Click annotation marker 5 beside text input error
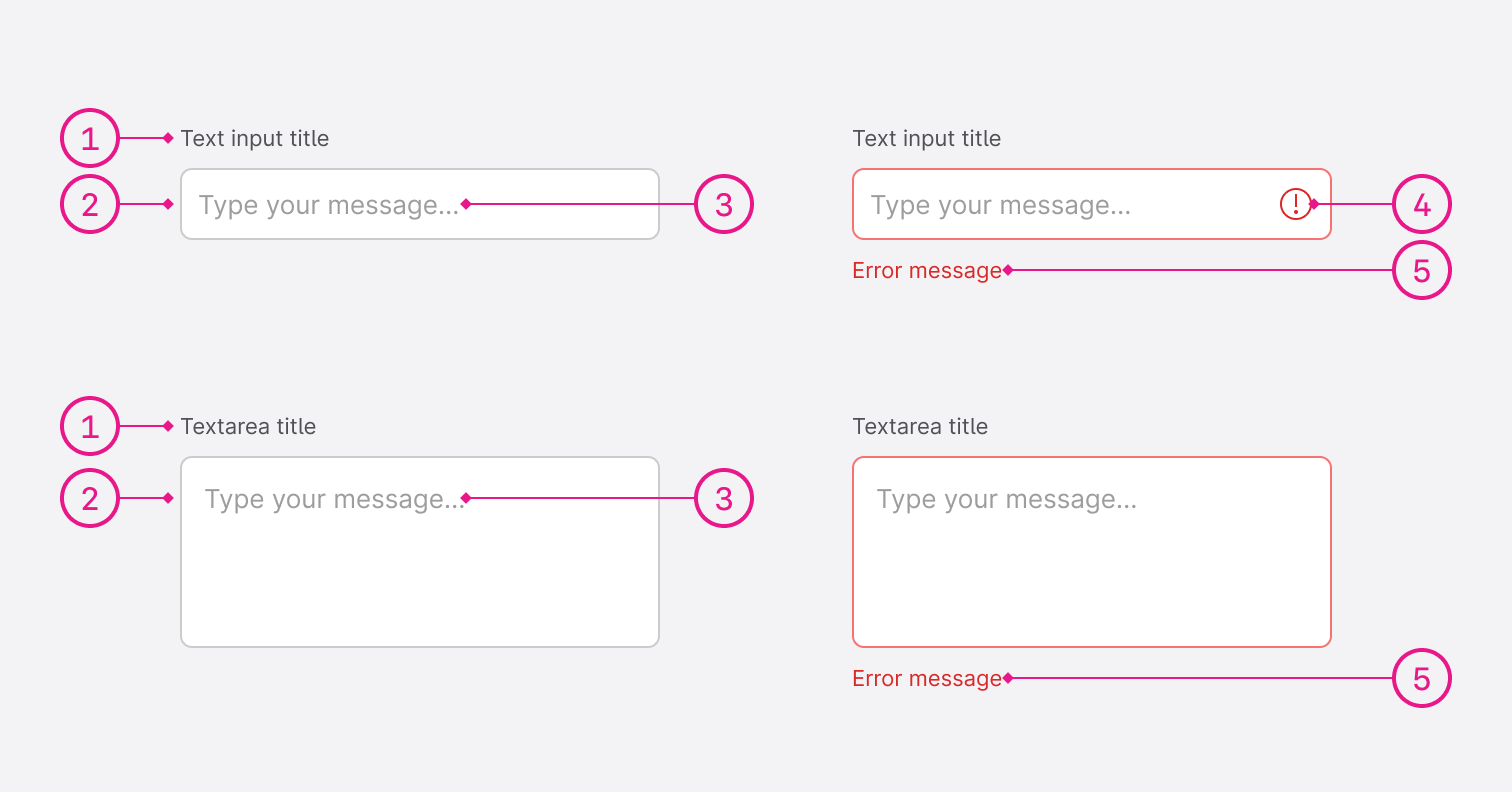Image resolution: width=1512 pixels, height=792 pixels. click(x=1421, y=270)
